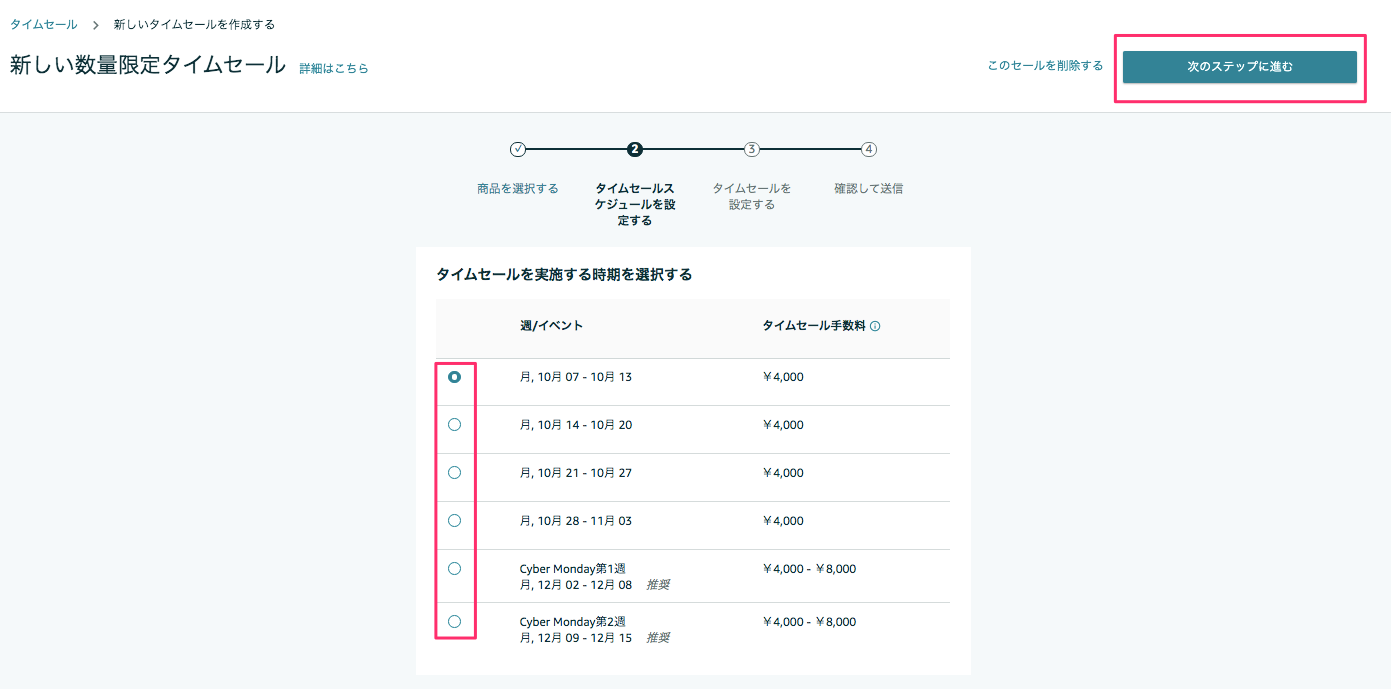Click the 月, 10月 21 - 10月 27 row text
Screen dimensions: 1391x689
pyautogui.click(x=576, y=473)
